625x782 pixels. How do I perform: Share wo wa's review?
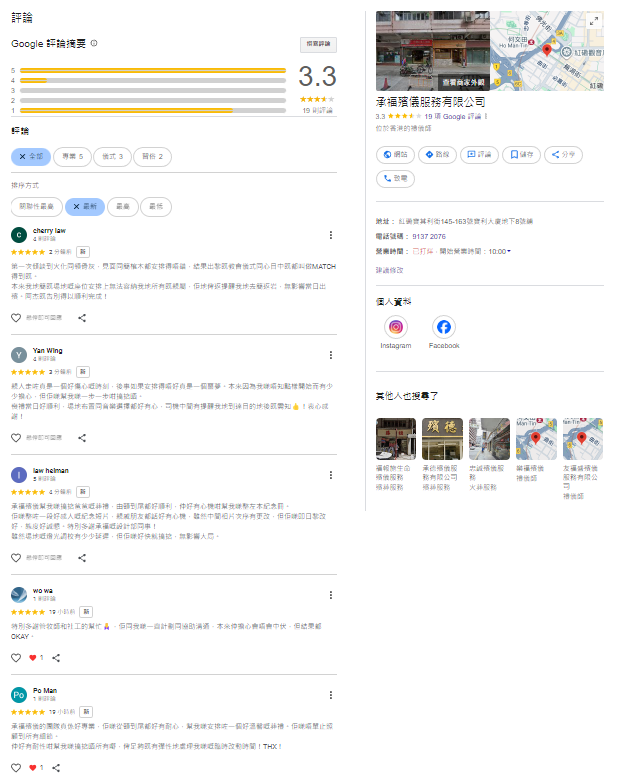[x=56, y=658]
